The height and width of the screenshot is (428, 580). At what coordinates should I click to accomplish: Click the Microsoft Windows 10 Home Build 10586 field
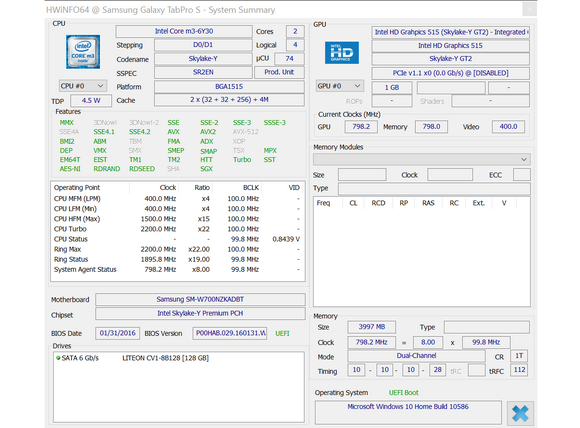tap(408, 412)
